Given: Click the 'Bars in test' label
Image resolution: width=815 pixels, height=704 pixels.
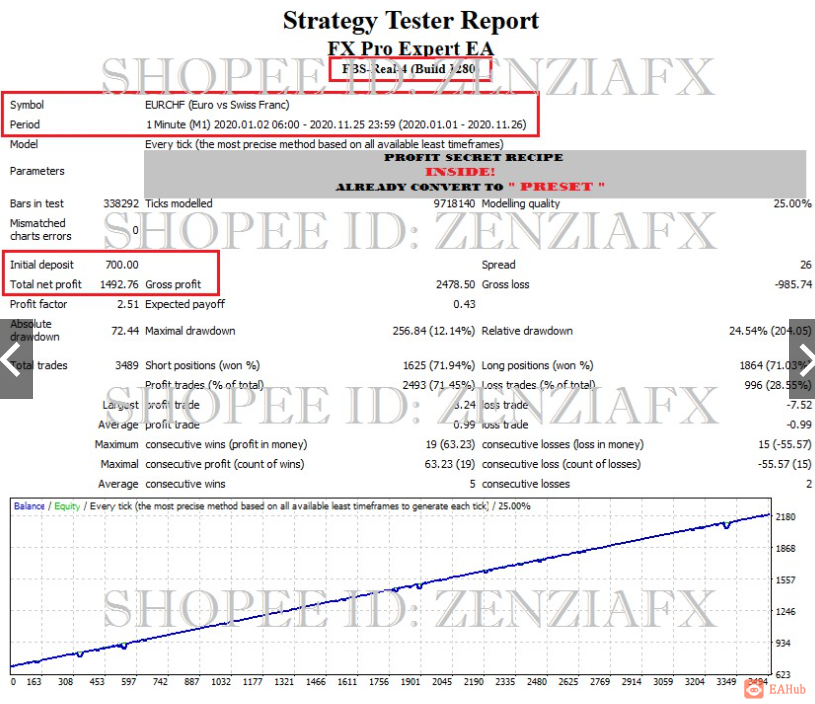Looking at the screenshot, I should pyautogui.click(x=36, y=203).
